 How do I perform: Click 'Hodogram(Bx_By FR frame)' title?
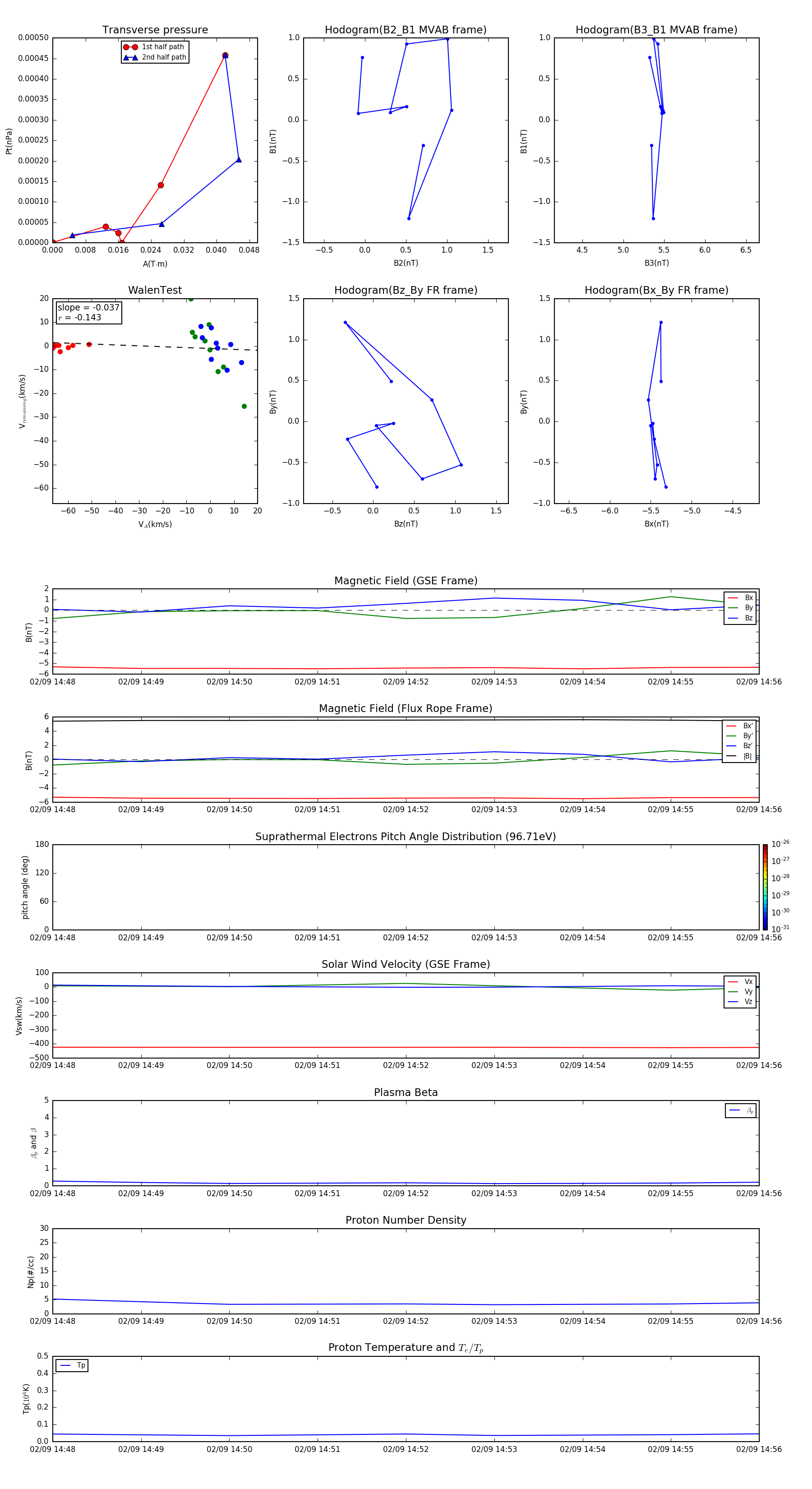pos(656,290)
